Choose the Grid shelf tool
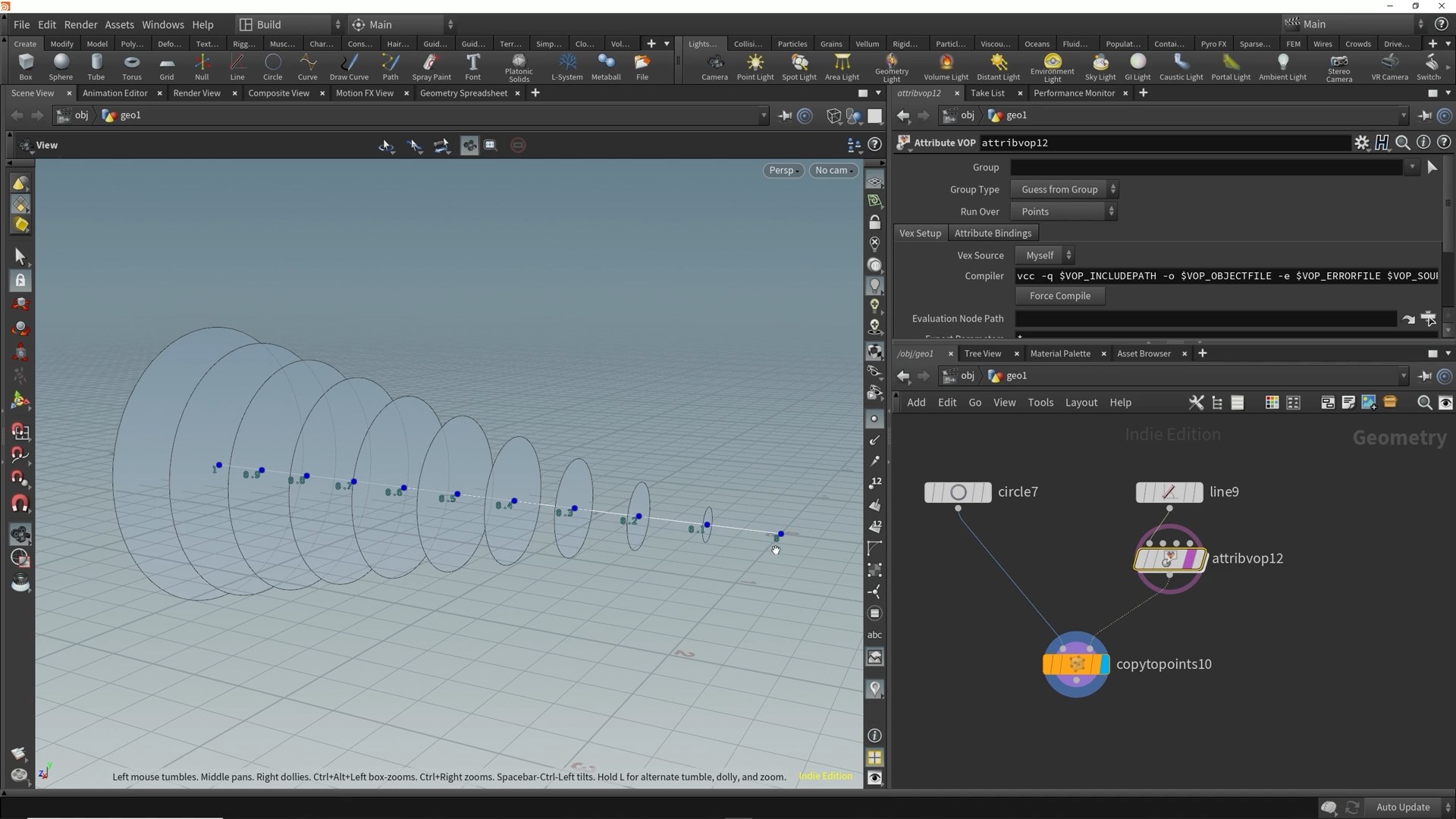 click(167, 67)
